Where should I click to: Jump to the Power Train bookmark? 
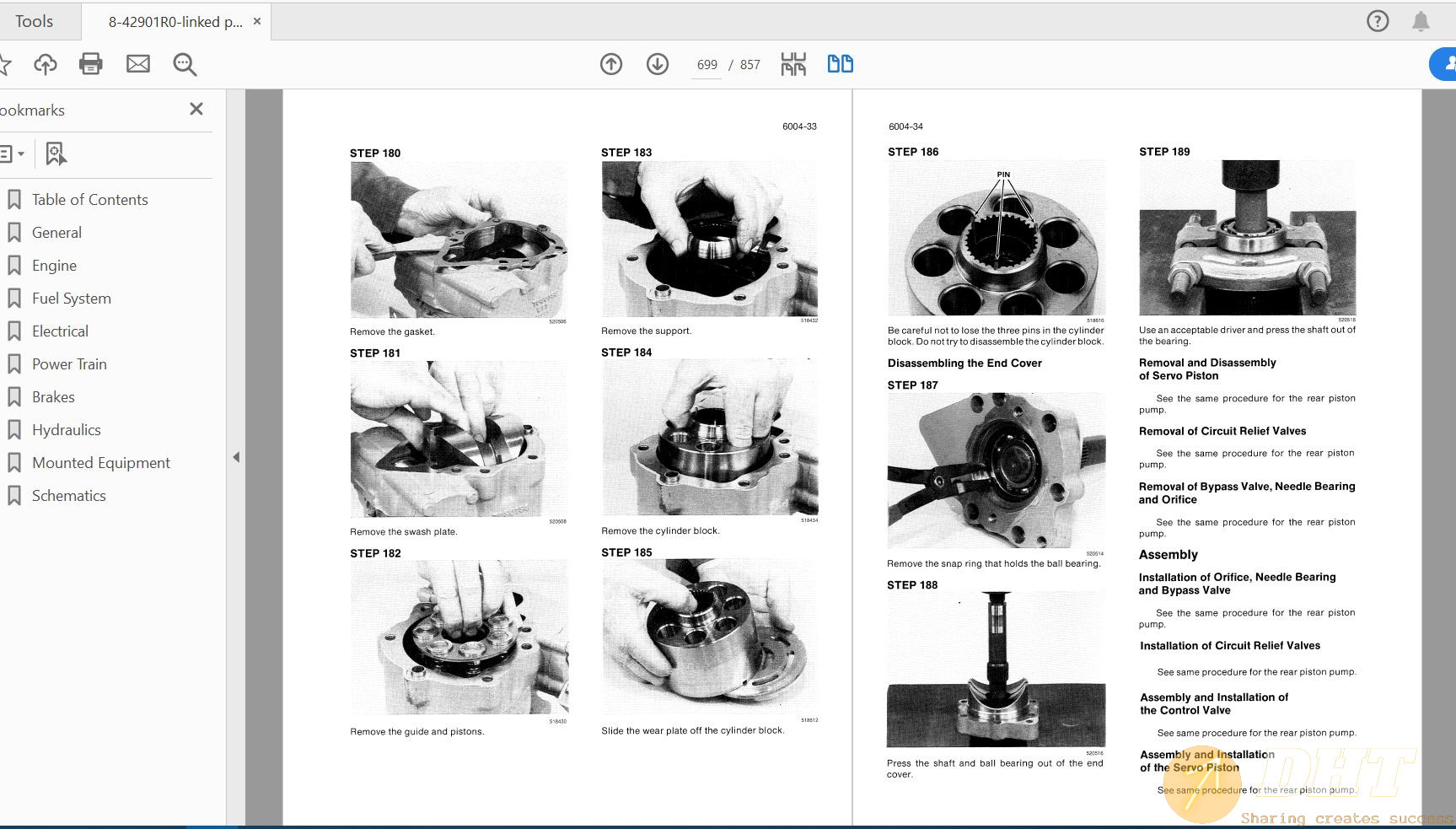click(x=69, y=364)
